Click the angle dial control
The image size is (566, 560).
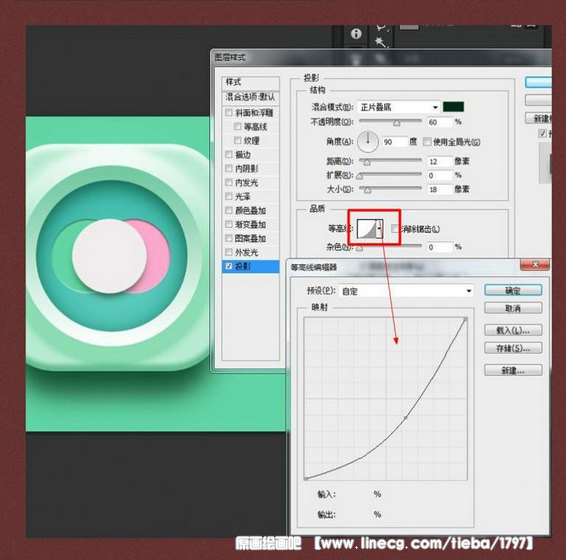(368, 142)
